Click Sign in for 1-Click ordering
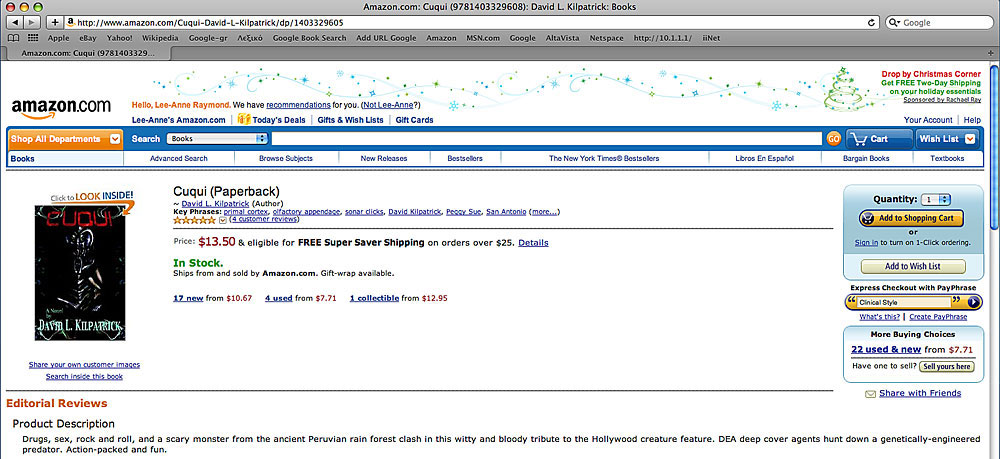Screen dimensions: 1000x459 (866, 243)
